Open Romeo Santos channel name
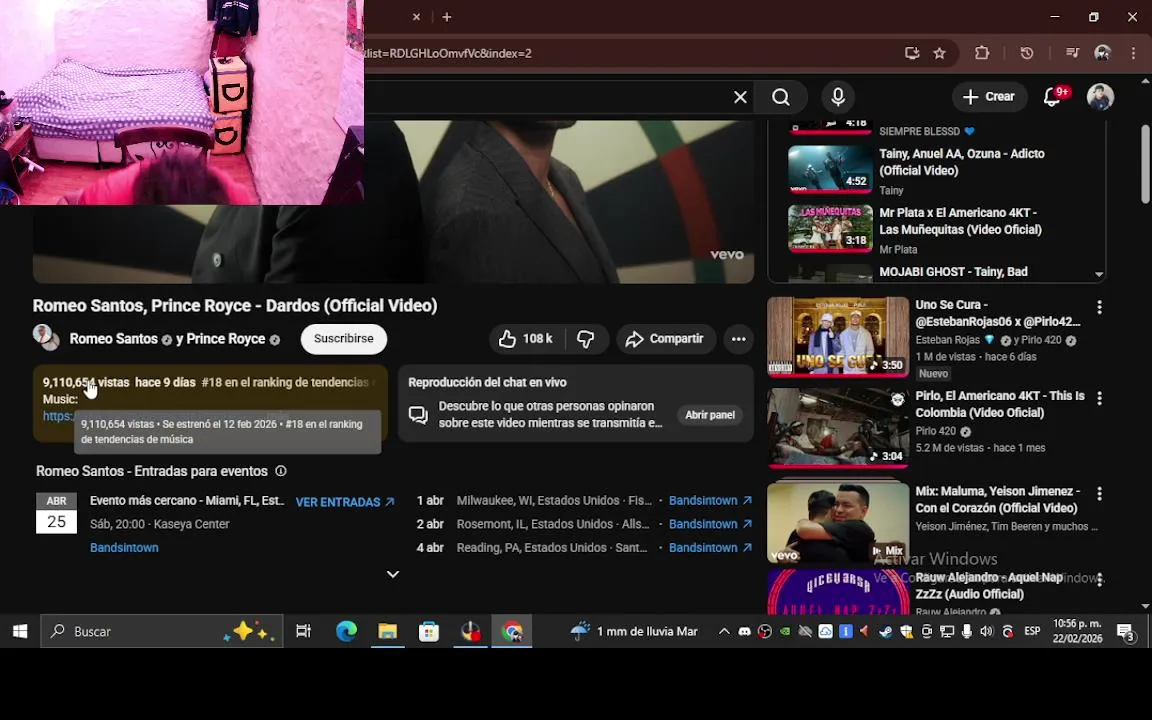 pos(113,339)
